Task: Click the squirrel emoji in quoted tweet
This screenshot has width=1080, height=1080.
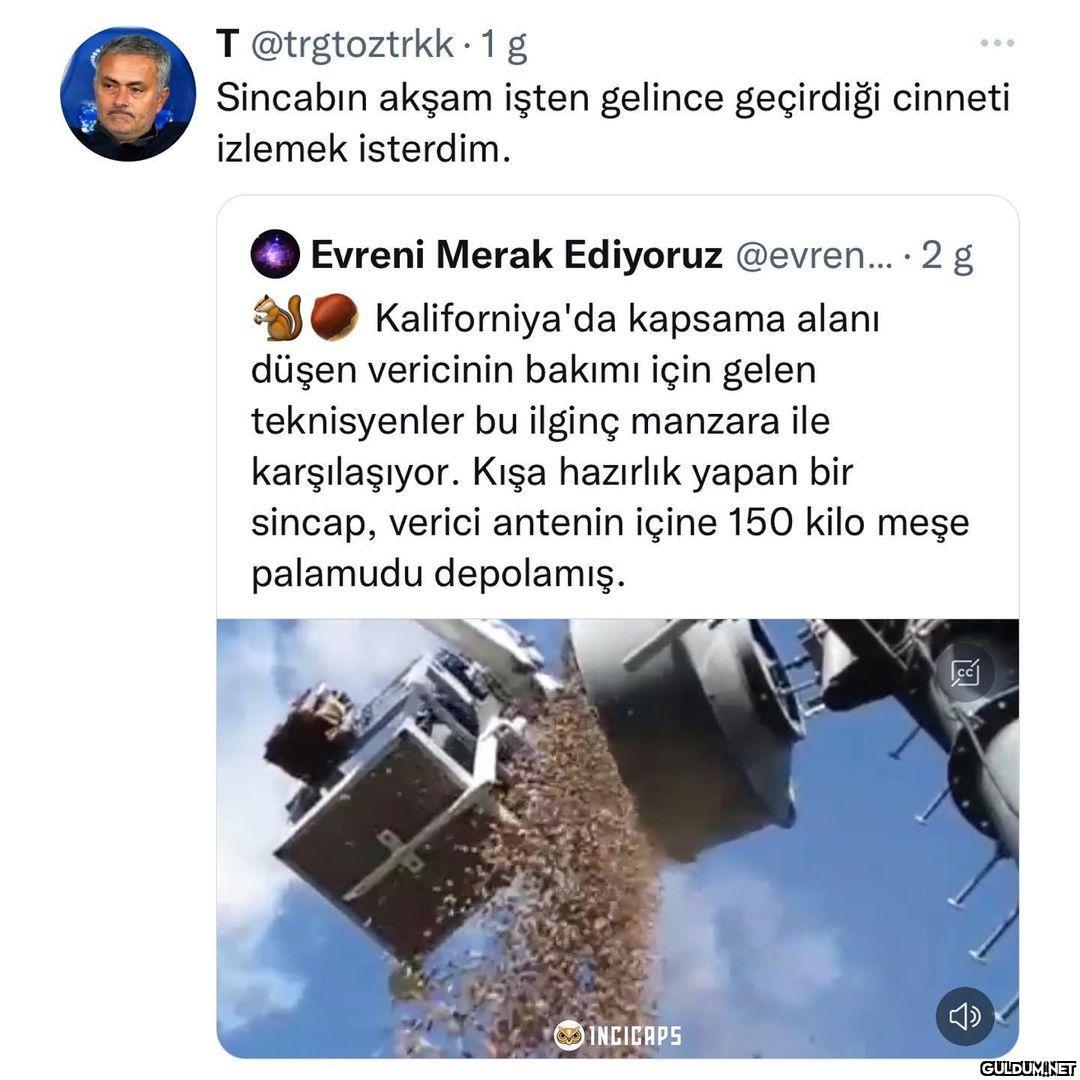Action: click(278, 317)
